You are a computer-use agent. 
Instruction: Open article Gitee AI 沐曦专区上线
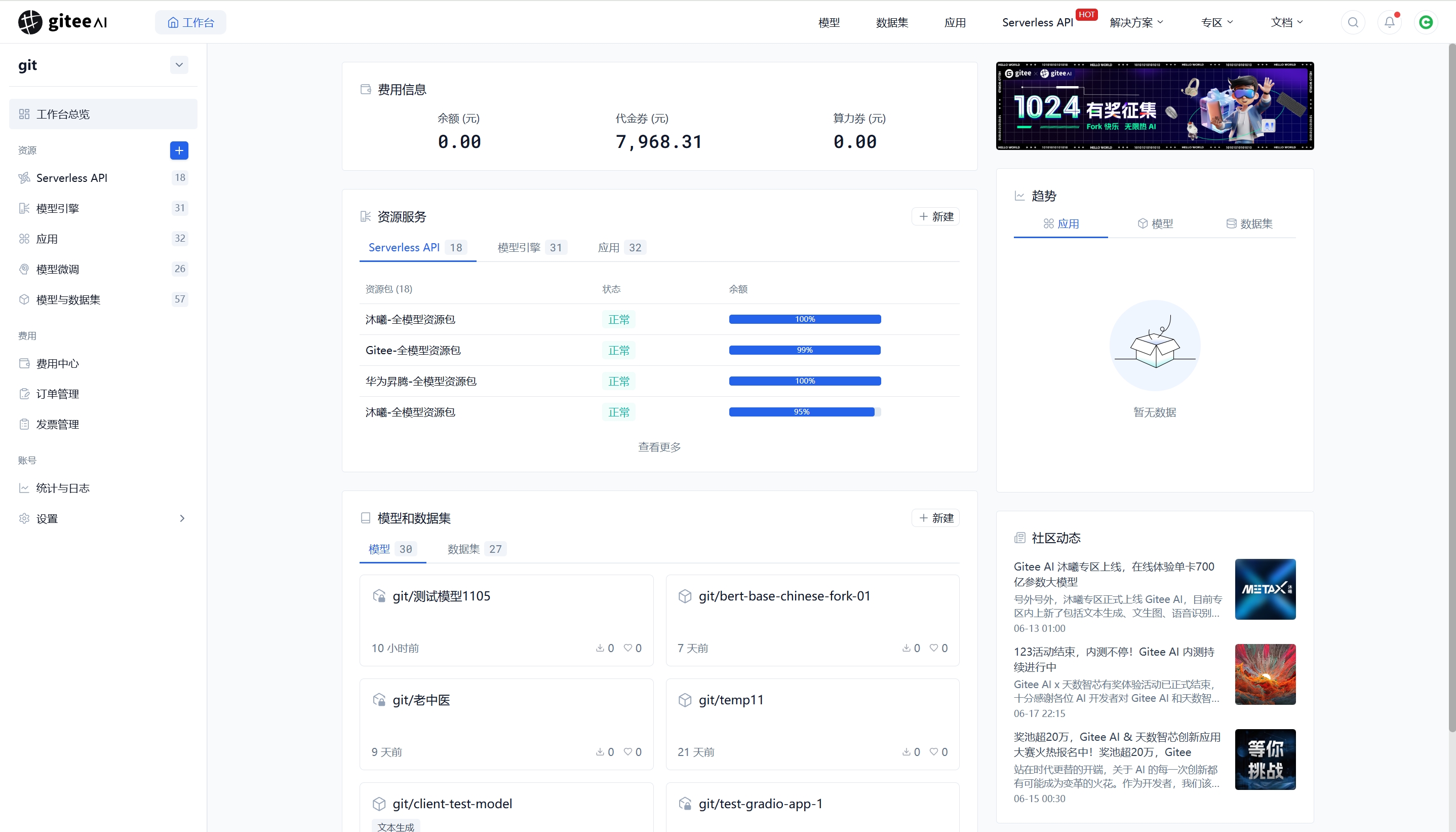click(1114, 574)
